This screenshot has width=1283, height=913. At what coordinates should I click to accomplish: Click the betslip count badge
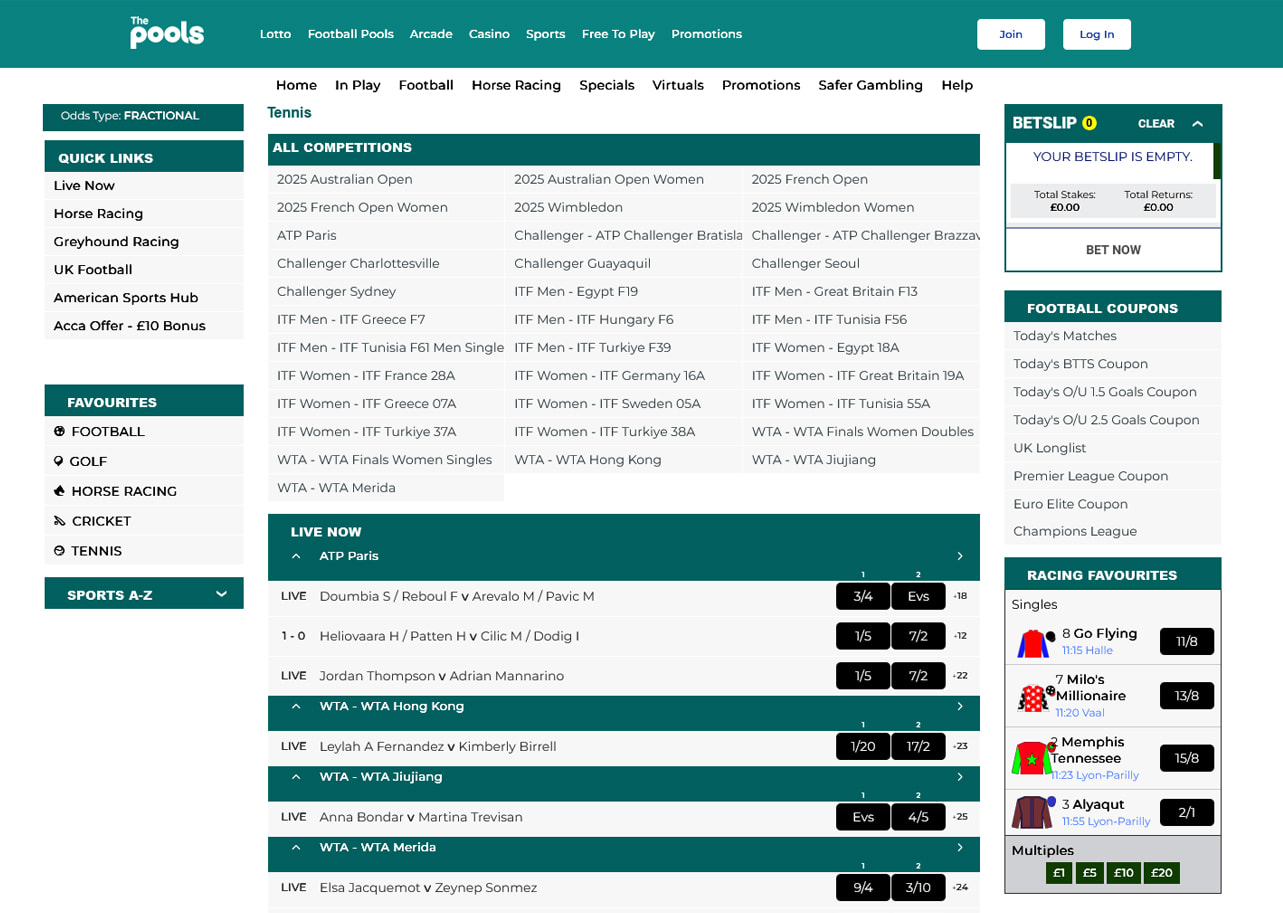1089,123
